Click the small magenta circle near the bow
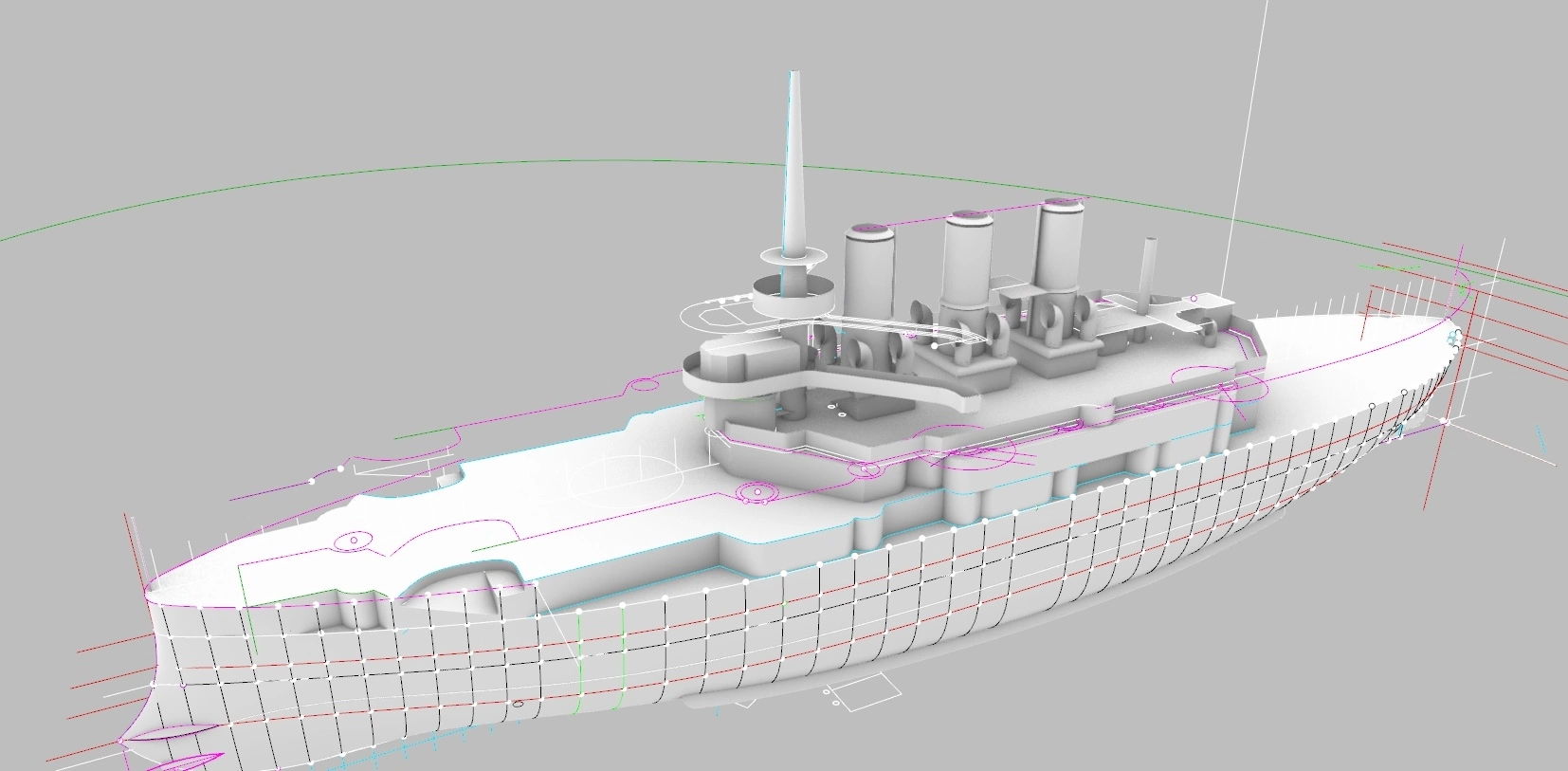The height and width of the screenshot is (771, 1568). pos(354,541)
